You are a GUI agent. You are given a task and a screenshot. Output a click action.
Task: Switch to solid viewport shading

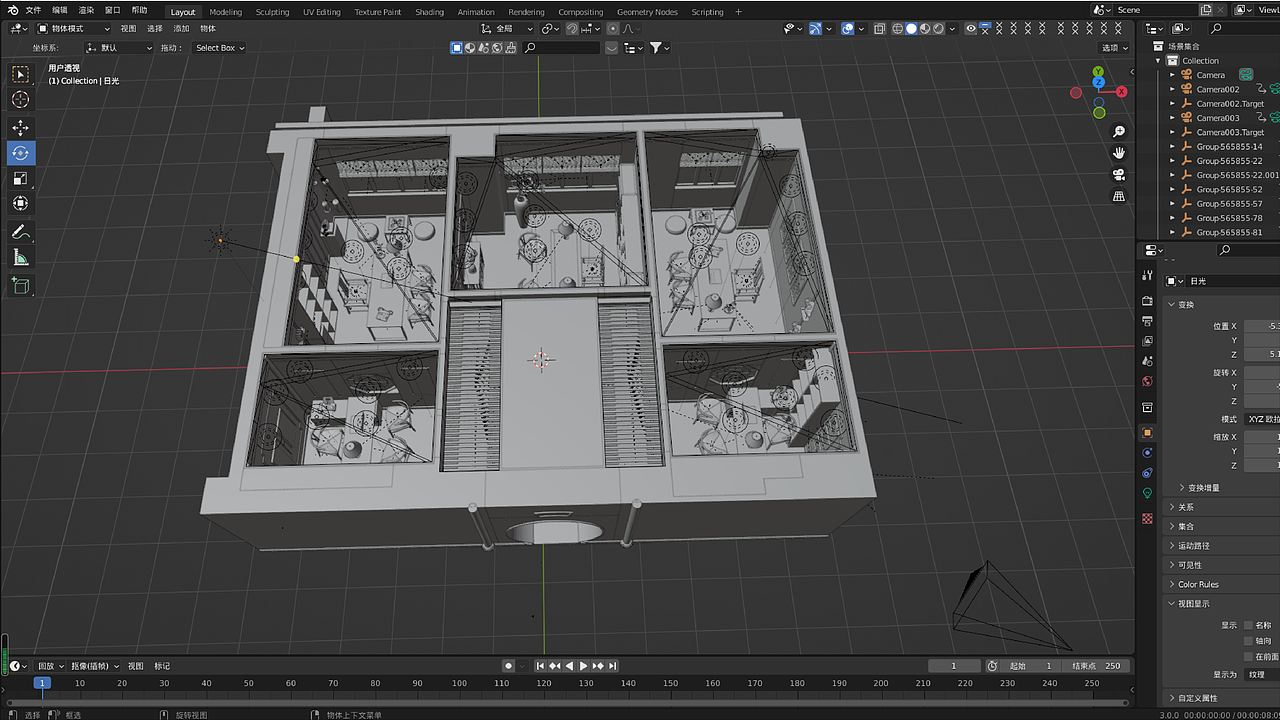tap(911, 29)
